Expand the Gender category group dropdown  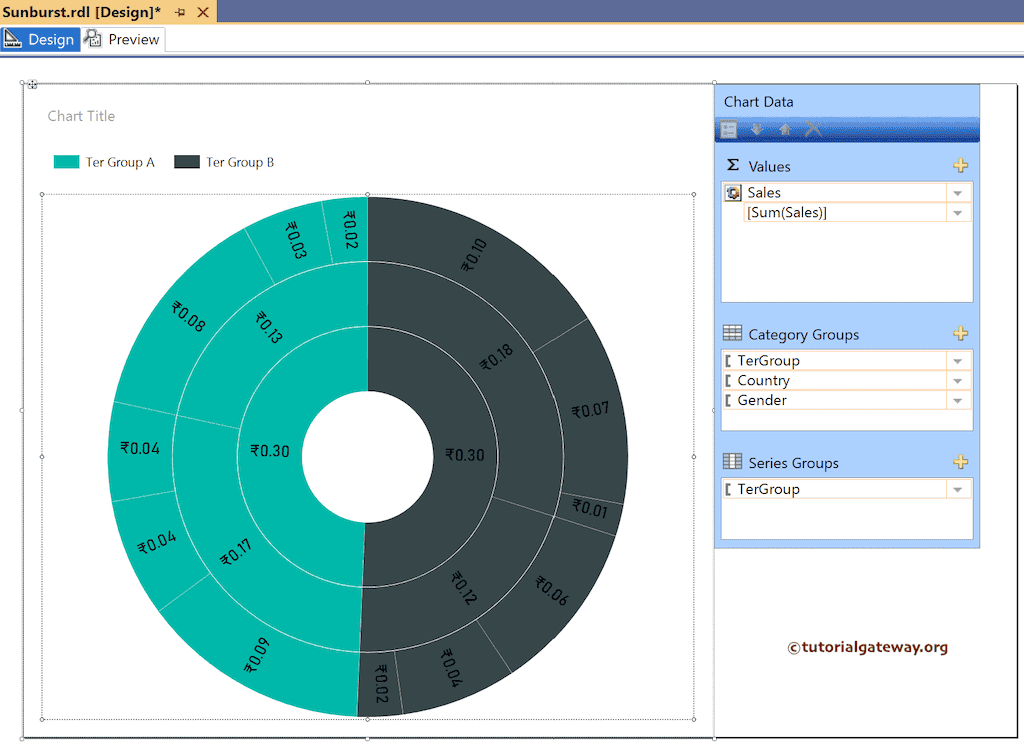[x=958, y=401]
